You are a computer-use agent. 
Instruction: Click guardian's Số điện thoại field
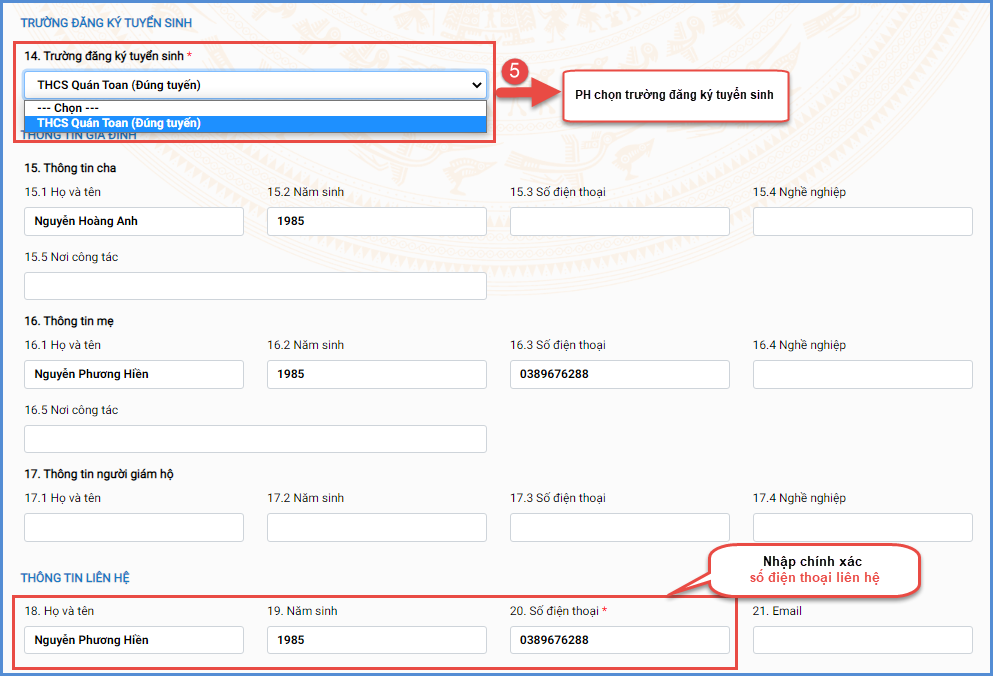click(619, 528)
